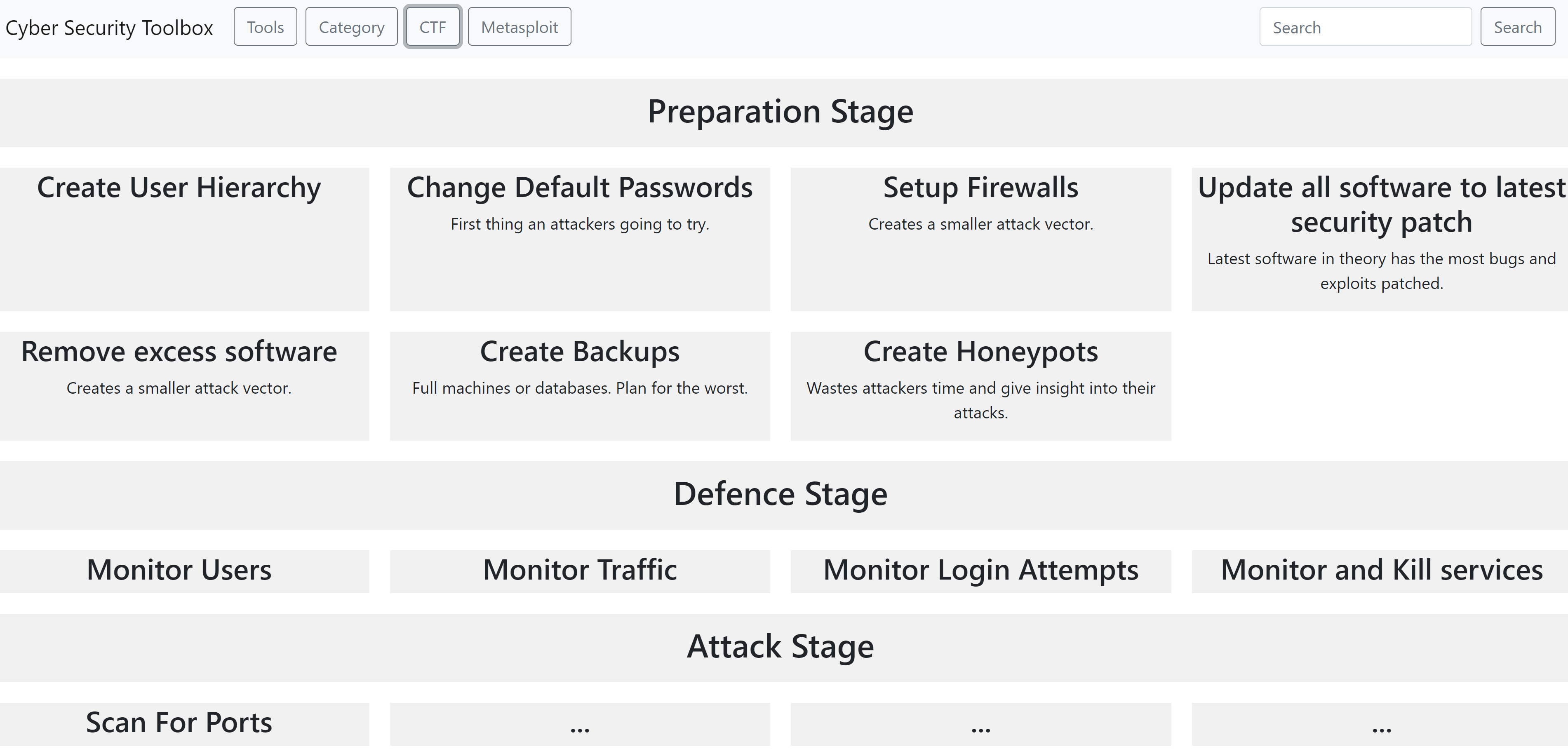Go to the Metasploit page
Viewport: 1568px width, 756px height.
tap(519, 27)
